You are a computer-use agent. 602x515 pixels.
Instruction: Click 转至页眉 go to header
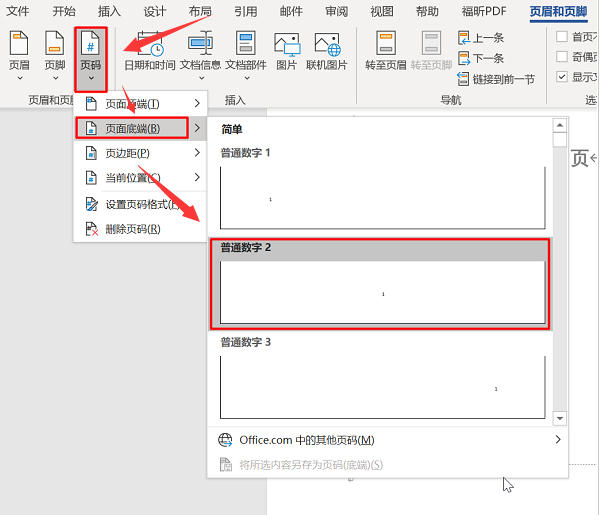385,51
